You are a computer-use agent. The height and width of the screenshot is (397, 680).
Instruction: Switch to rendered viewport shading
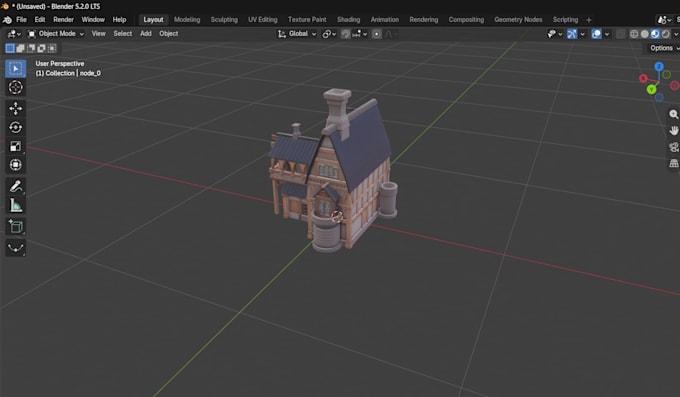666,34
